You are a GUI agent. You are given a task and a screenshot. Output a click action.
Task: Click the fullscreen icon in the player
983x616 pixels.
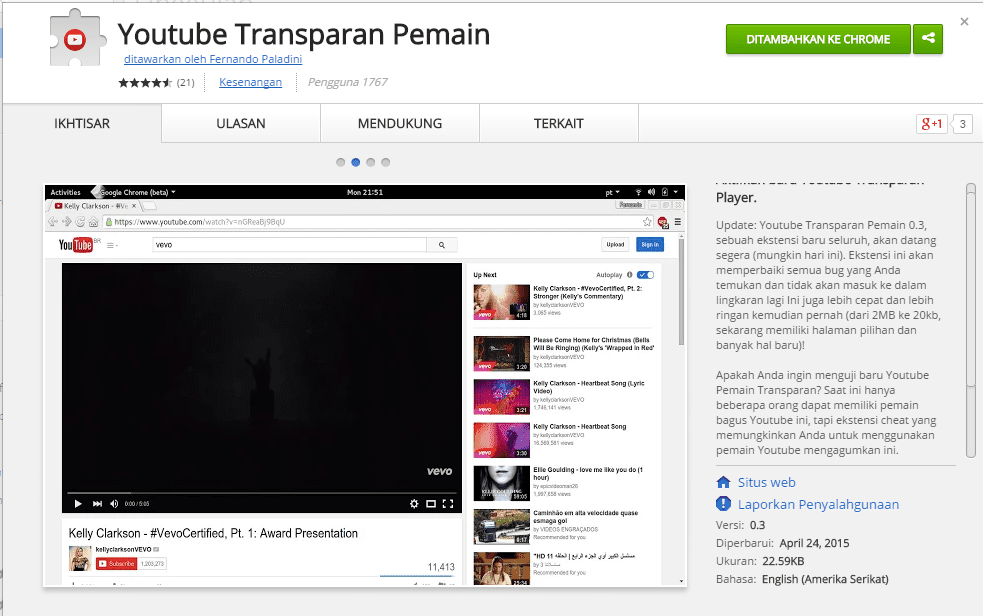pyautogui.click(x=446, y=504)
